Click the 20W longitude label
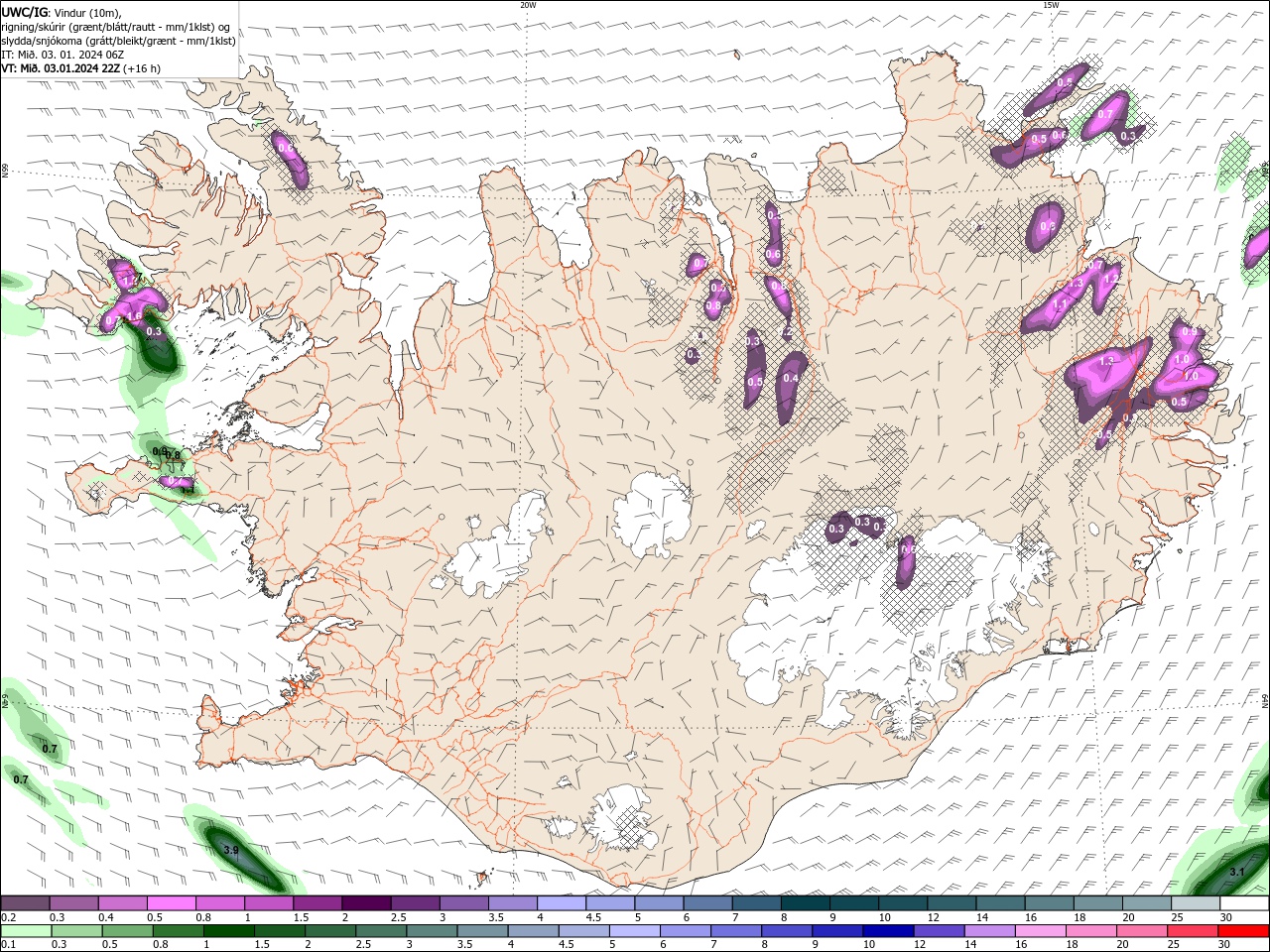This screenshot has height=952, width=1270. [x=528, y=5]
